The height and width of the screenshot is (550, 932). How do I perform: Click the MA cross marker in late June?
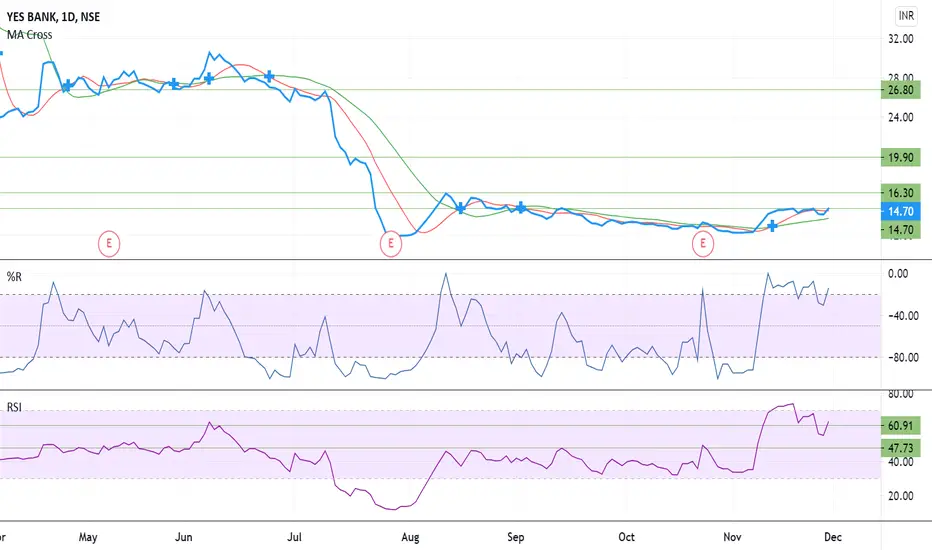tap(269, 76)
